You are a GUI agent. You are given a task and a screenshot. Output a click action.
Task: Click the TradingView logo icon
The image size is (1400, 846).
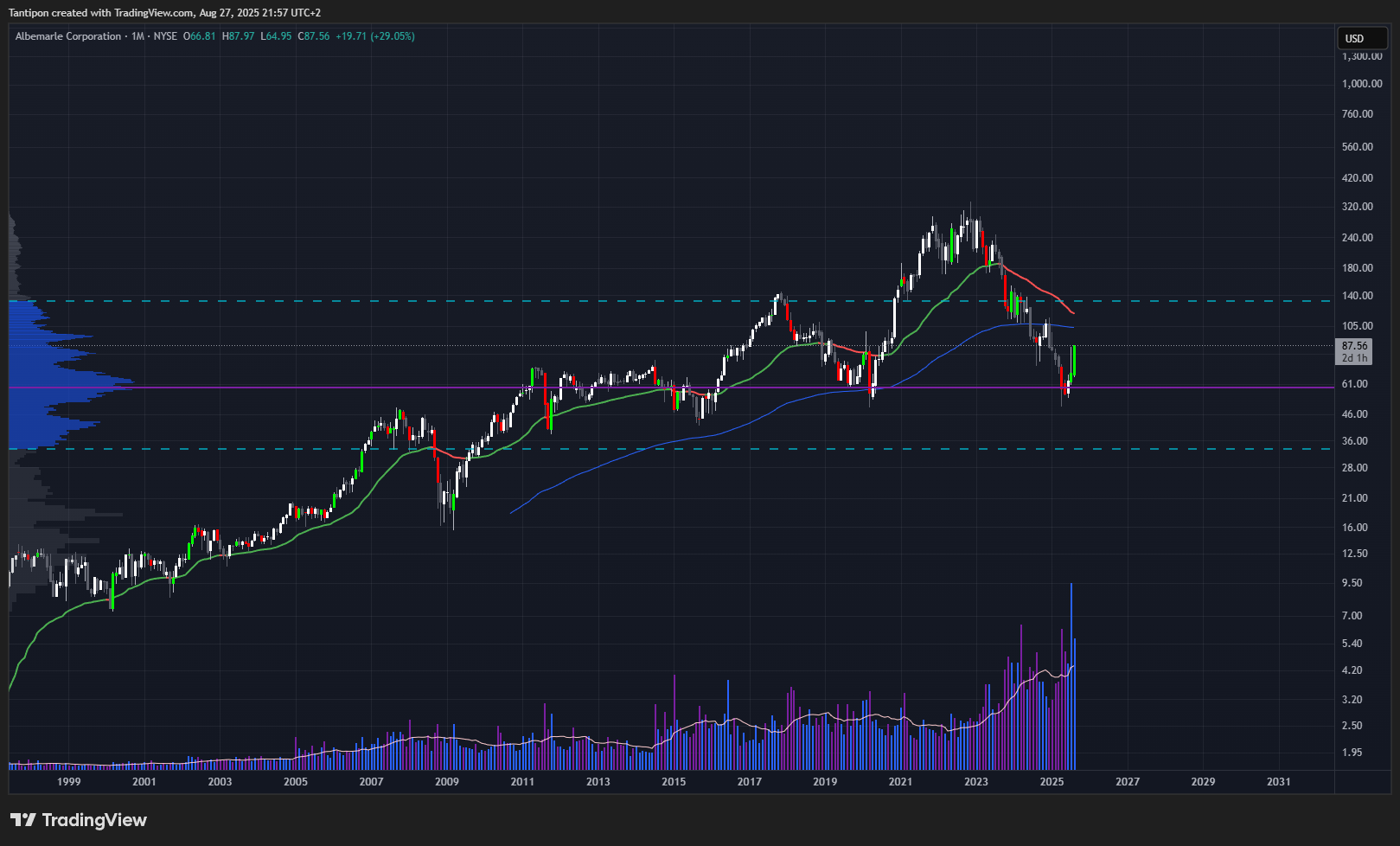click(x=23, y=820)
